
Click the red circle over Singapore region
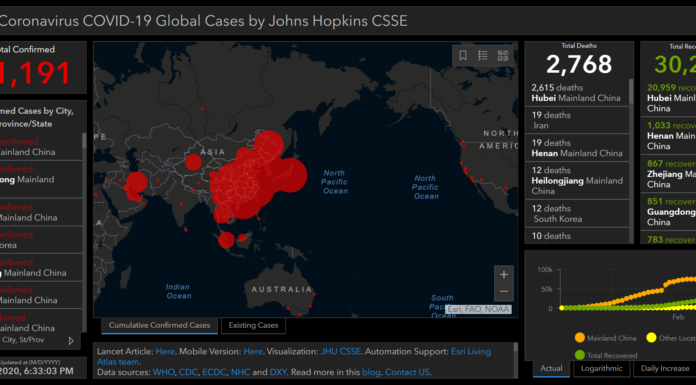tap(226, 240)
